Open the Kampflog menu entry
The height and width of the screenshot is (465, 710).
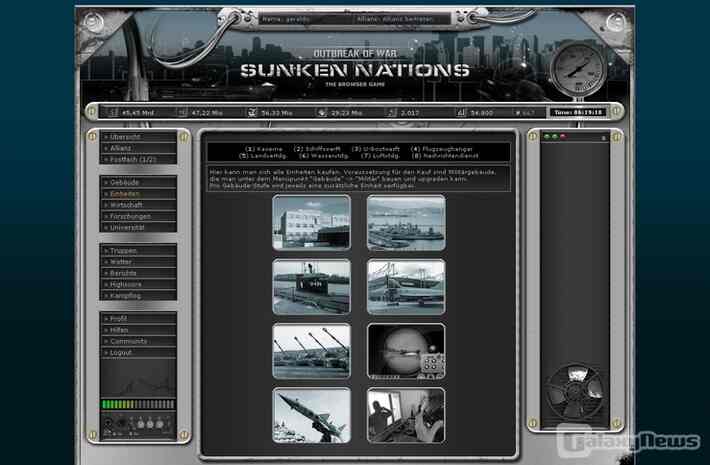point(138,296)
